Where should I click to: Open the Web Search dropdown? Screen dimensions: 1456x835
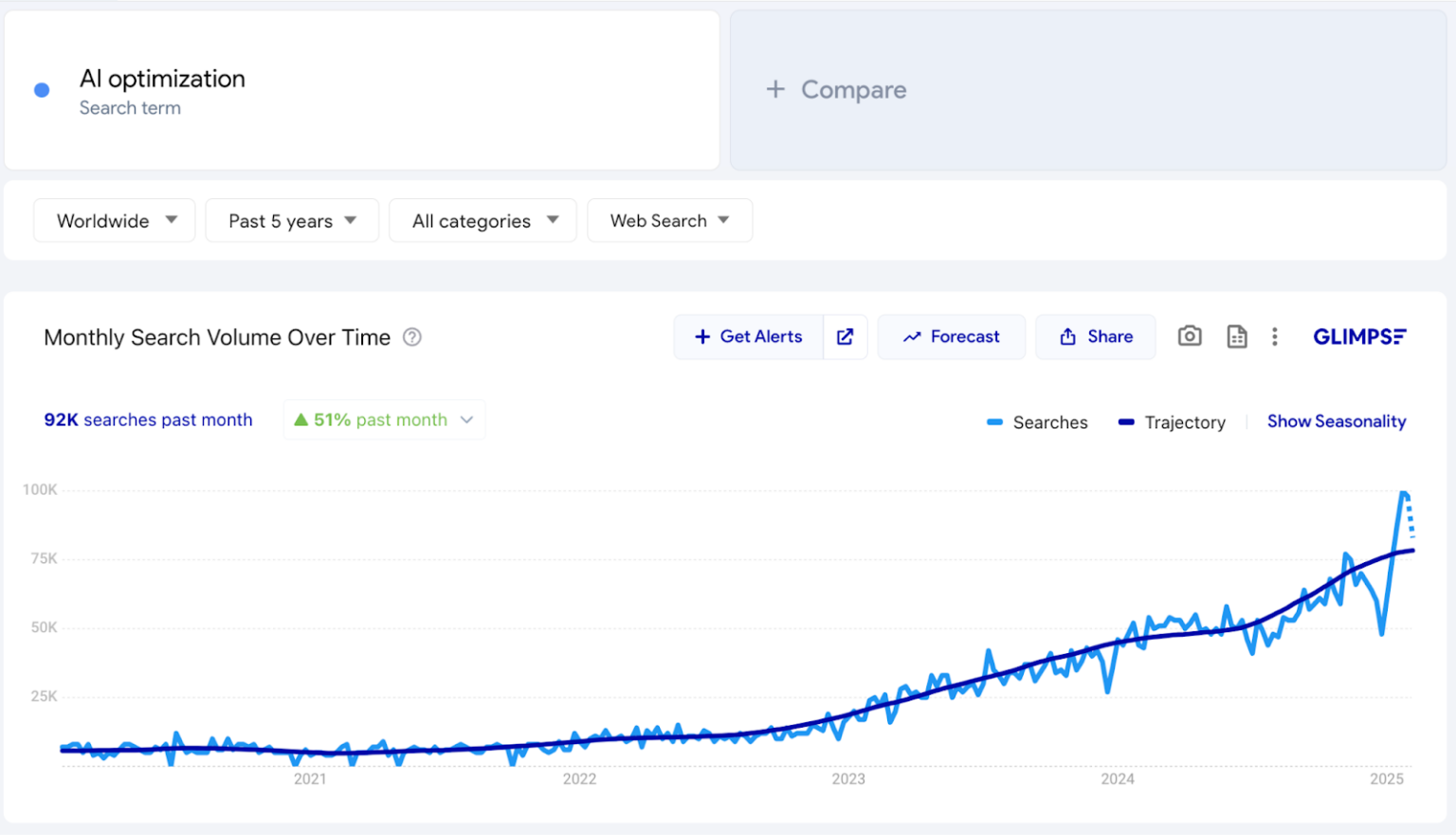tap(669, 220)
